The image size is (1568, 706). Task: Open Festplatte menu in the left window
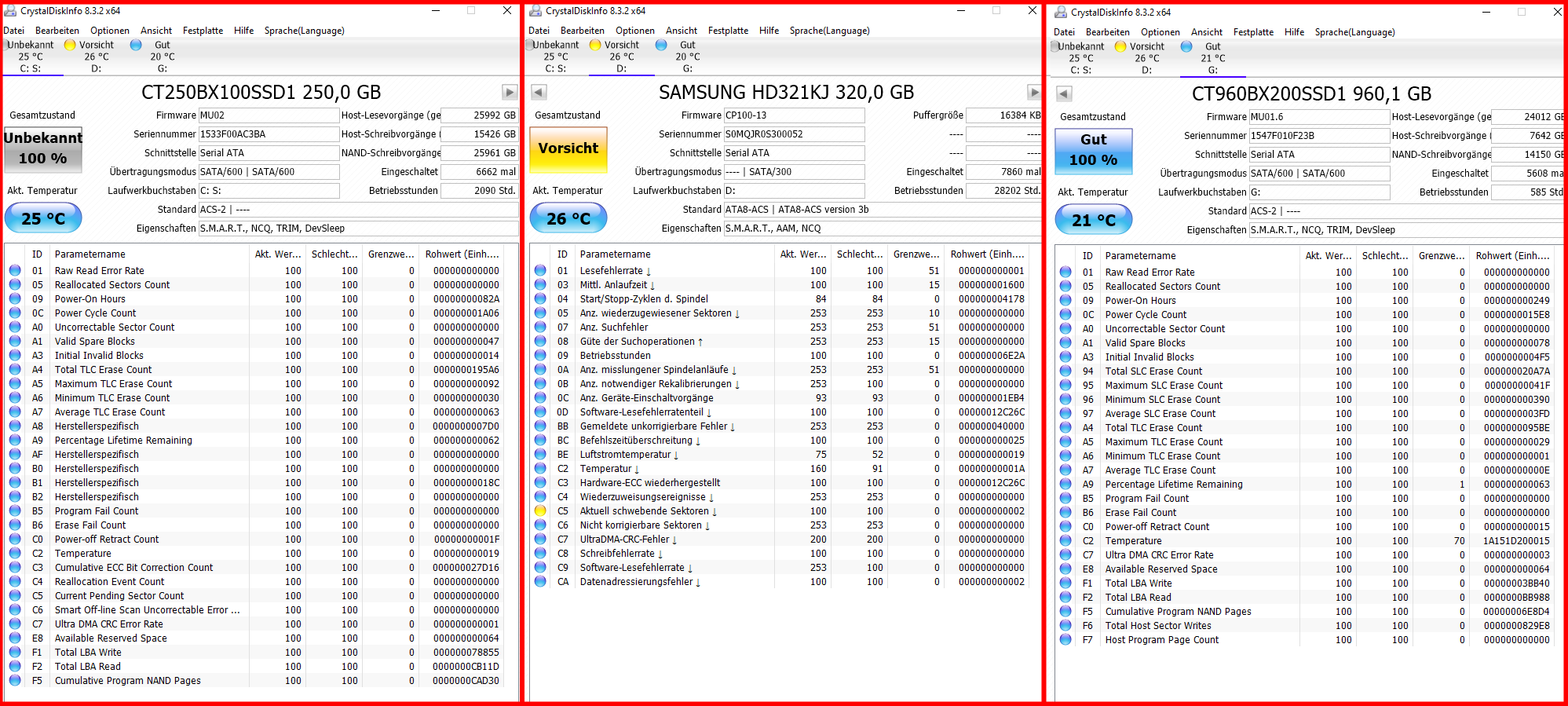(203, 31)
